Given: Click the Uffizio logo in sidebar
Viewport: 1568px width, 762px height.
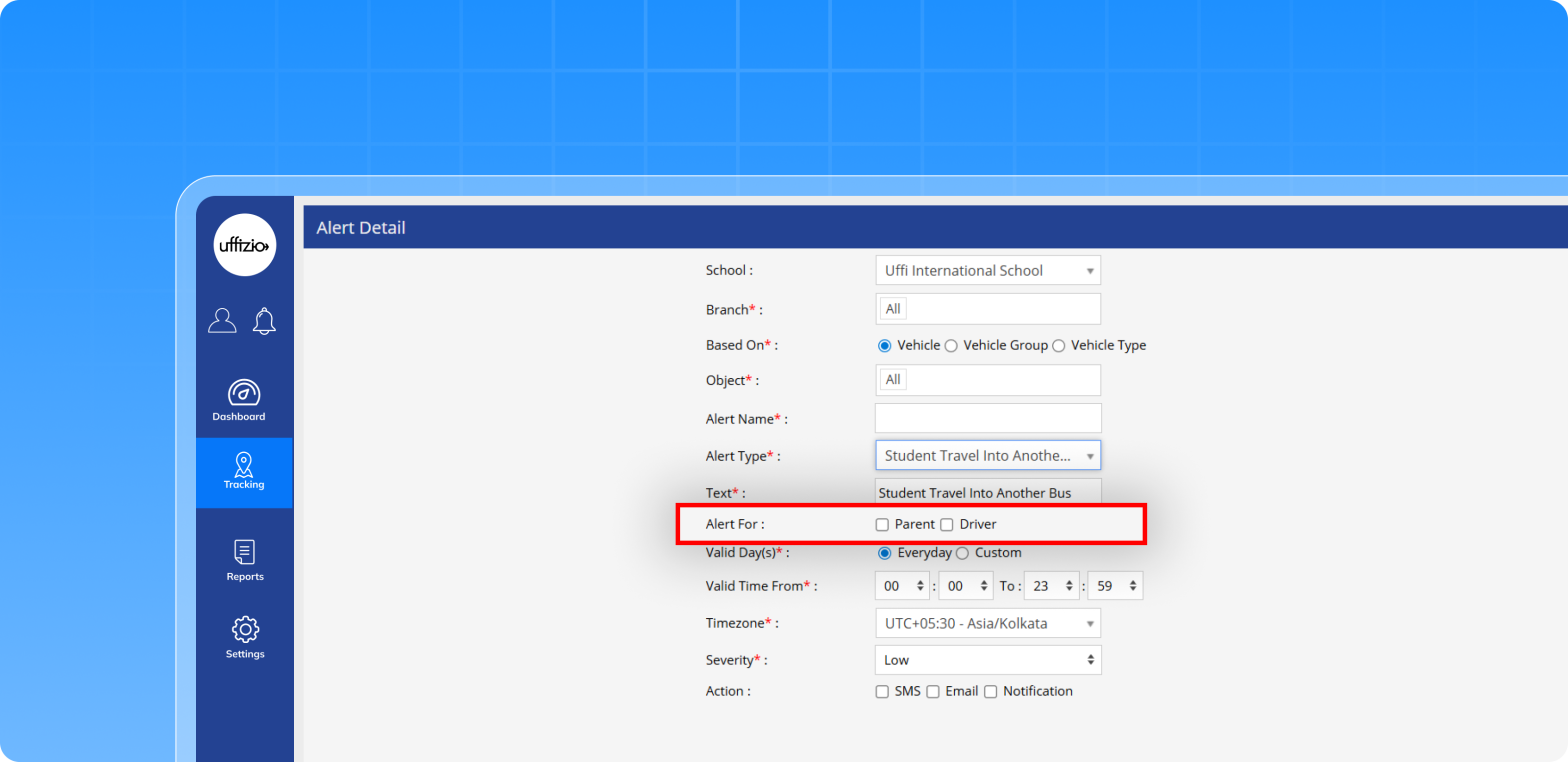Looking at the screenshot, I should point(244,245).
